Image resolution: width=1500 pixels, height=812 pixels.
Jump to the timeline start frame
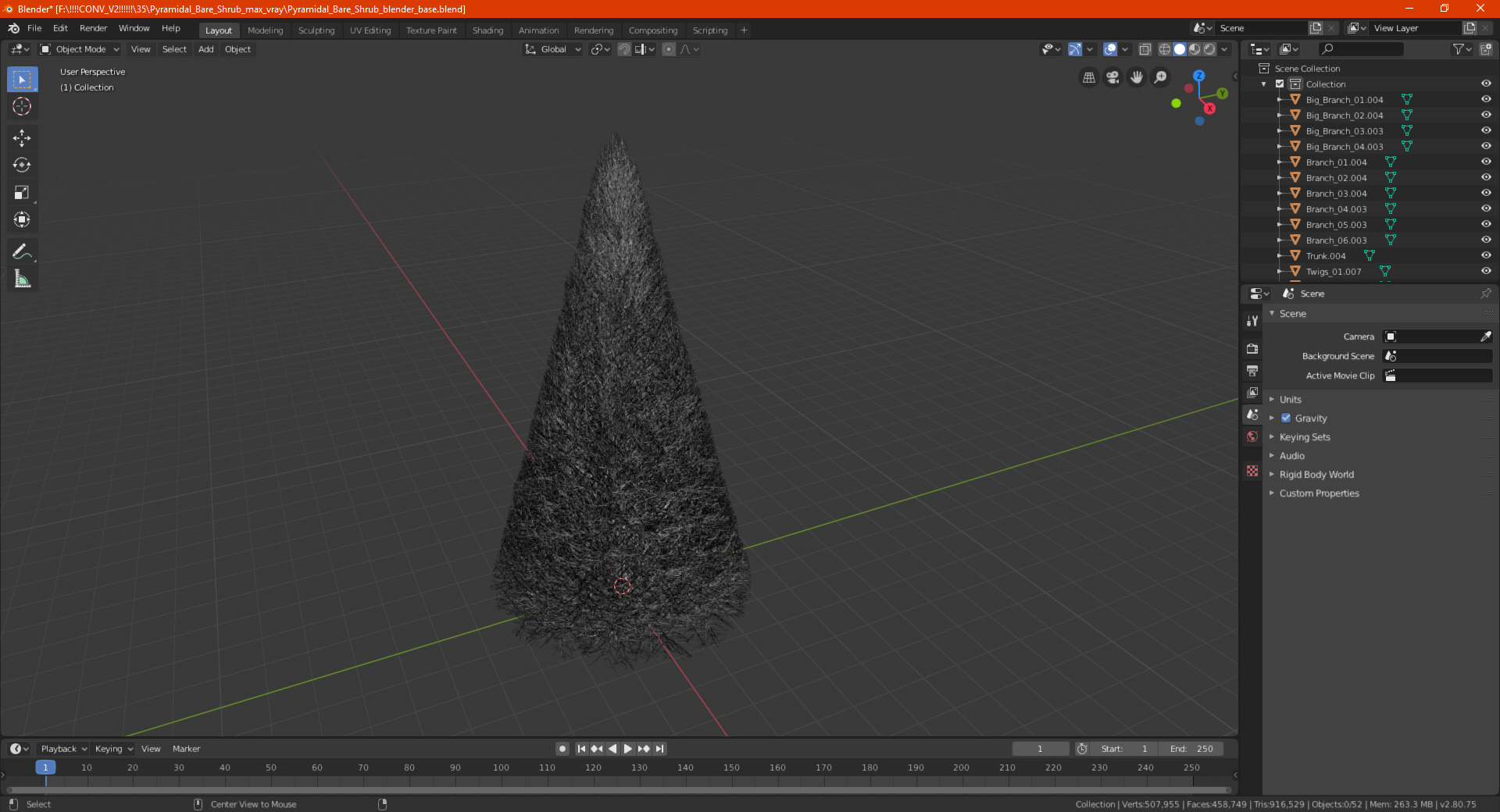point(581,749)
